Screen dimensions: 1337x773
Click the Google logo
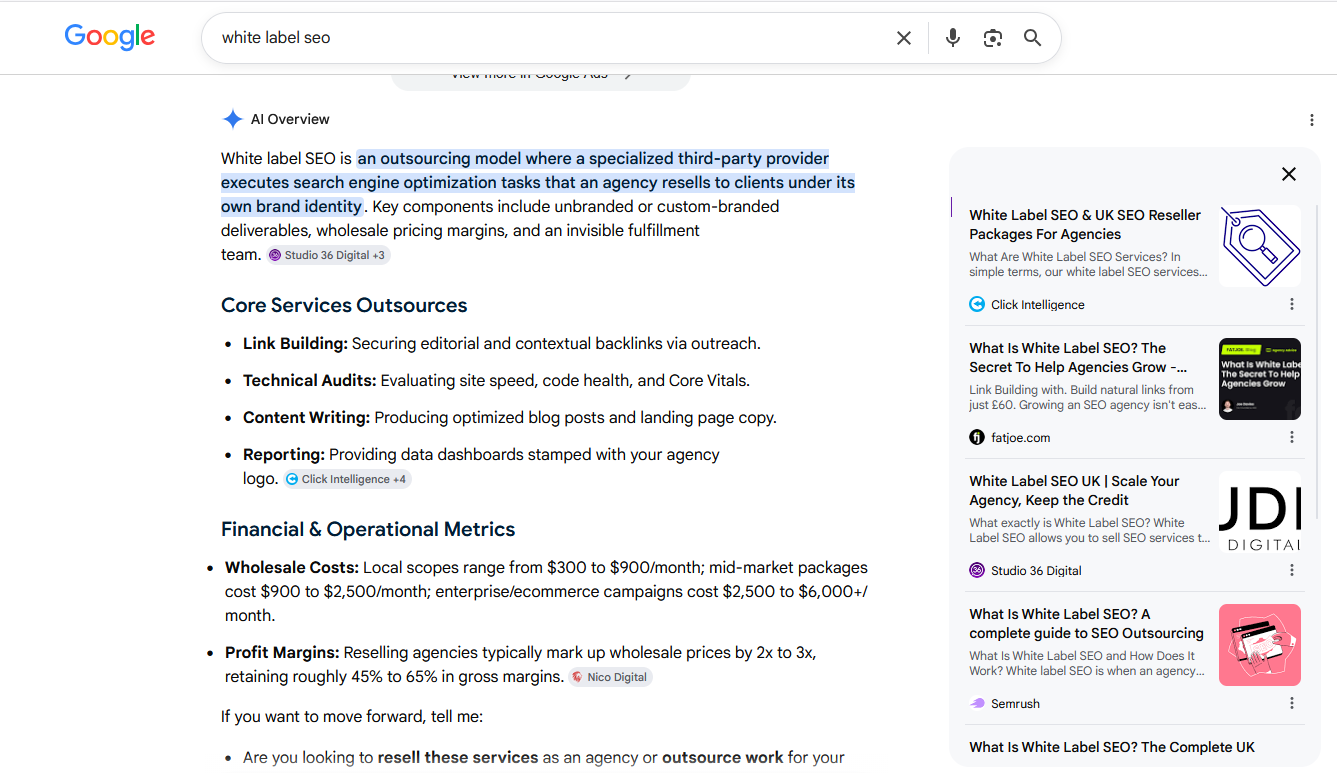click(x=110, y=37)
